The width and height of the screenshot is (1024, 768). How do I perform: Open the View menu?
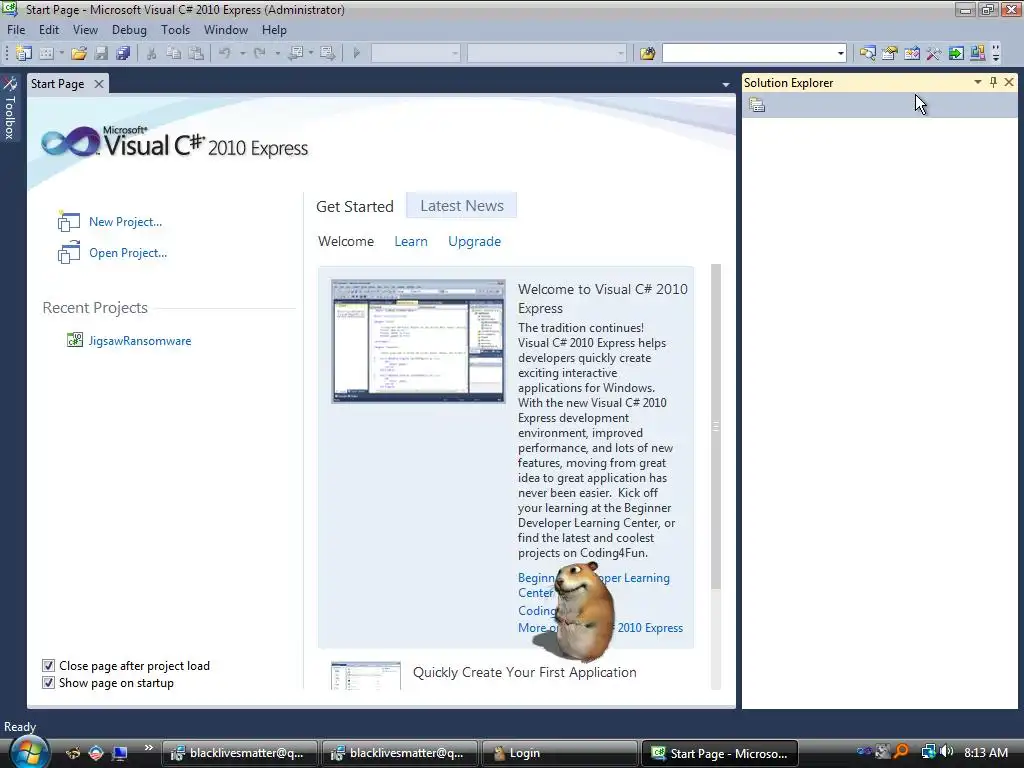tap(86, 30)
